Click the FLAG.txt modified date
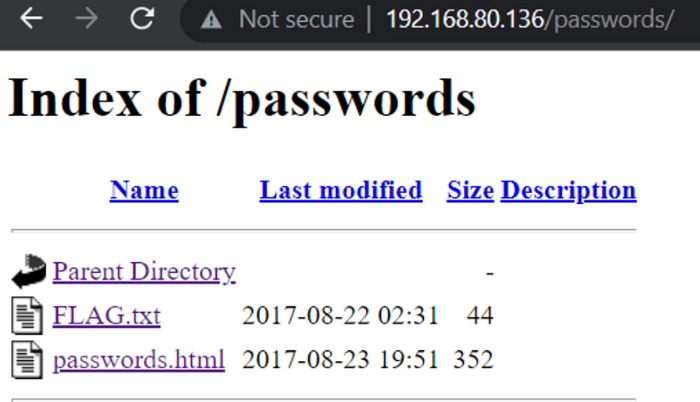 pyautogui.click(x=340, y=316)
